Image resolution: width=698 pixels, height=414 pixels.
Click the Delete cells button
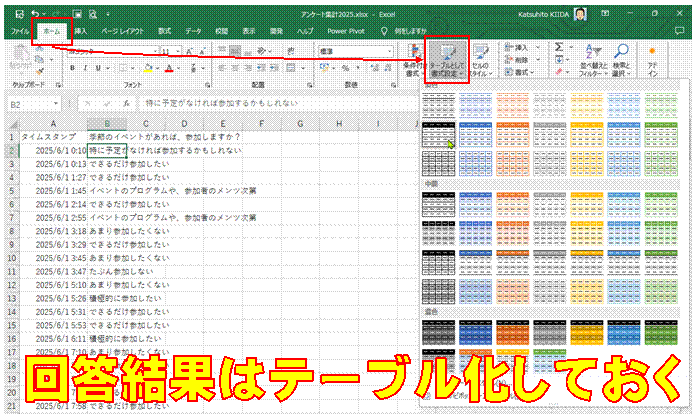pyautogui.click(x=520, y=60)
